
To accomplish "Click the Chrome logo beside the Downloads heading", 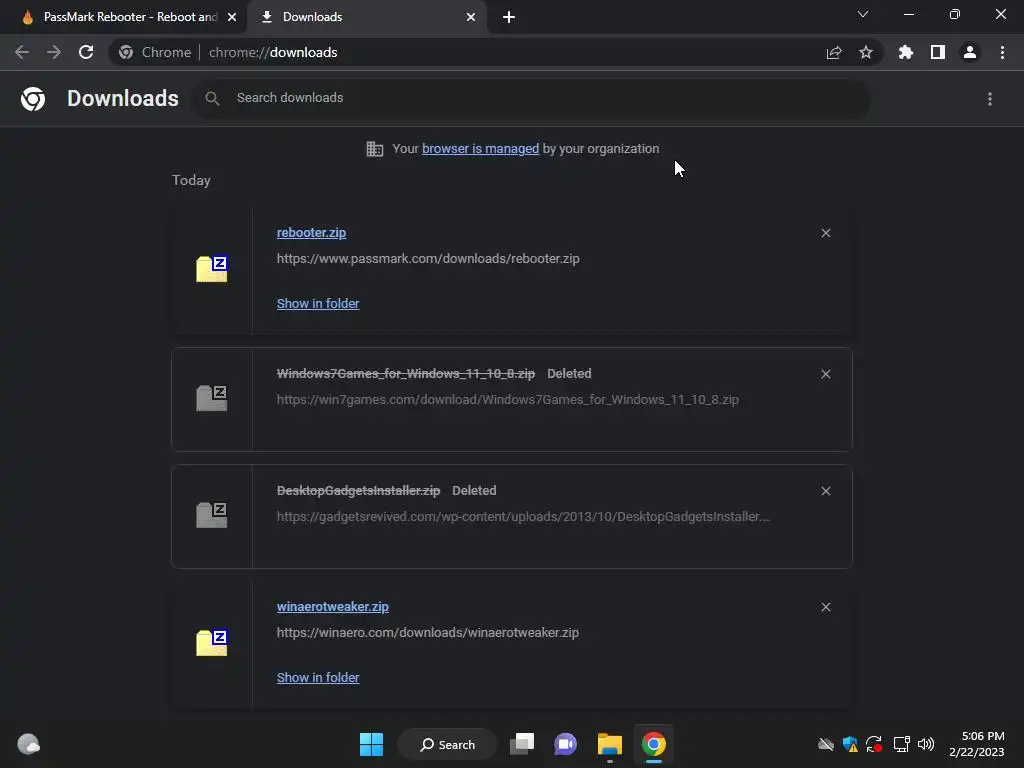I will point(33,99).
